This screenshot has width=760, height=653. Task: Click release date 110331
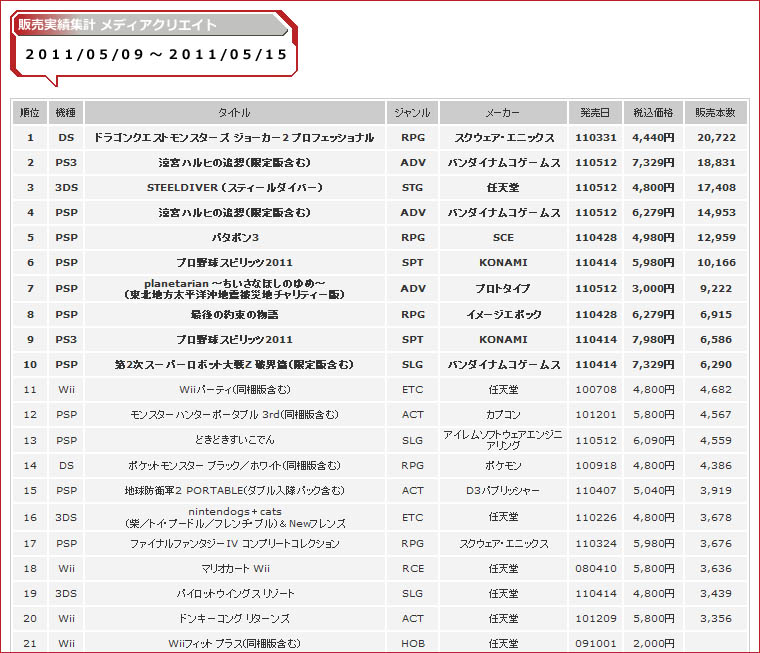596,138
